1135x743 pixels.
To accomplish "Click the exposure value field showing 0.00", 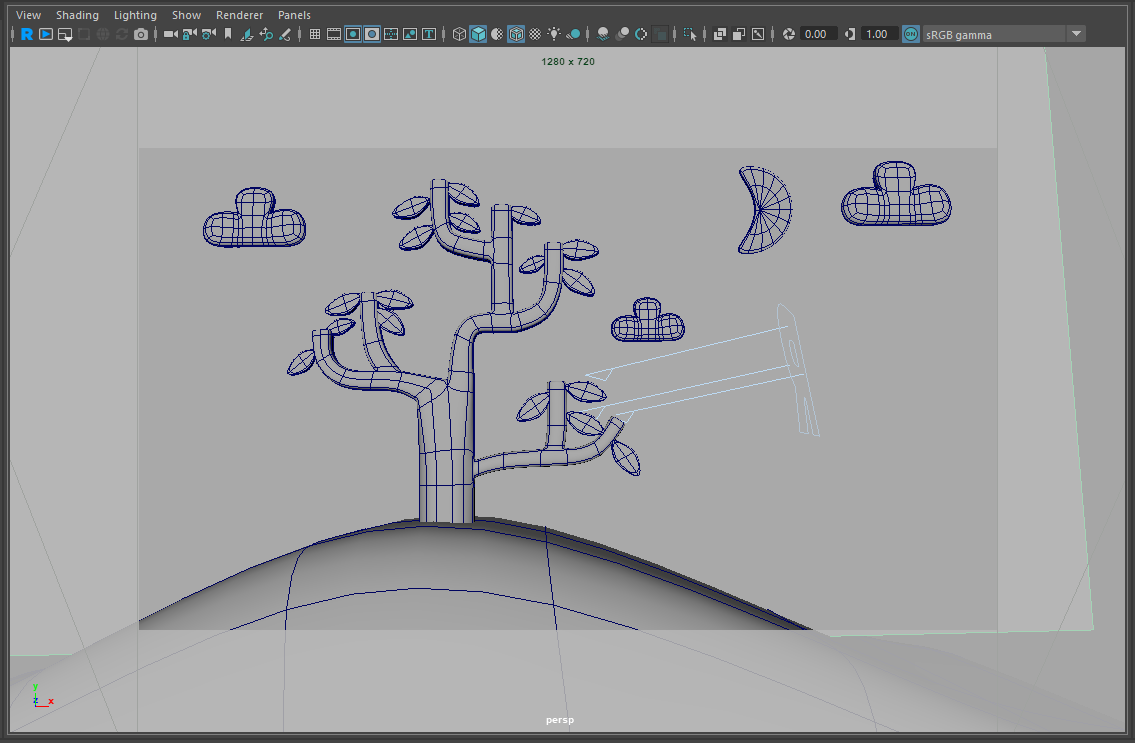I will (816, 34).
